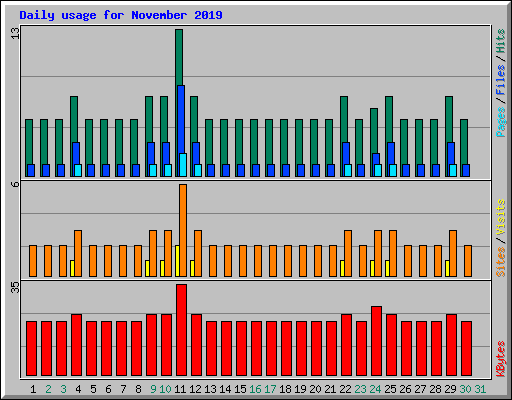Click the orange sites bar for day 30
Image resolution: width=512 pixels, height=400 pixels.
pyautogui.click(x=468, y=261)
